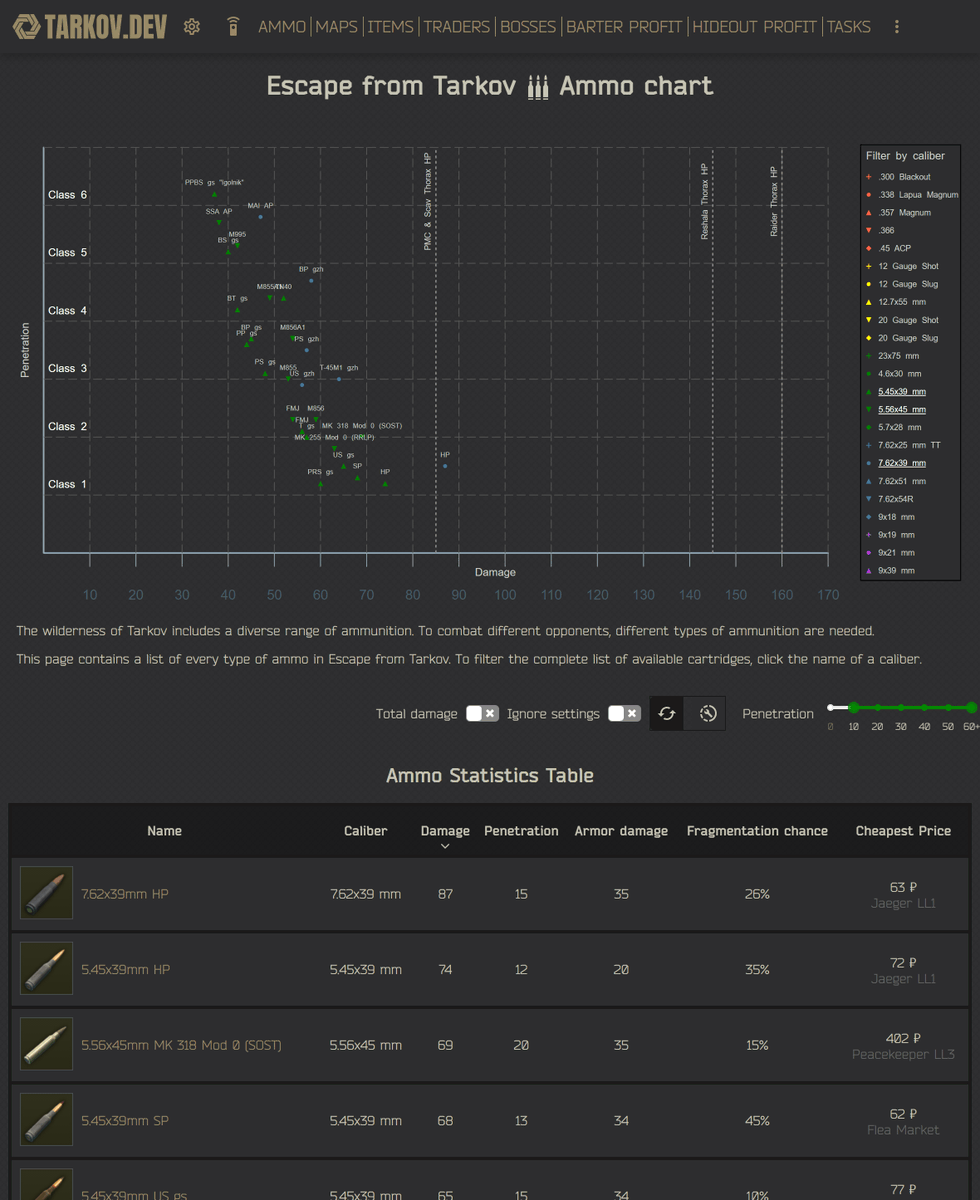
Task: Open the 5.45x39mm SP item link
Action: coord(125,1122)
